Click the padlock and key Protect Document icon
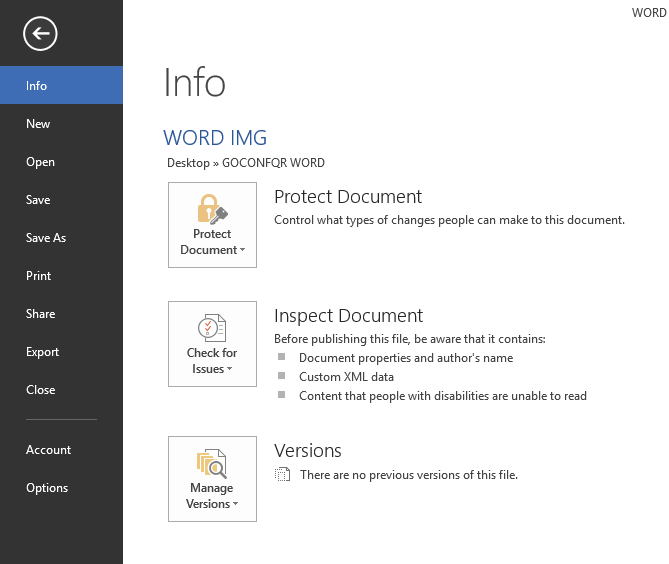The height and width of the screenshot is (564, 669). 212,209
